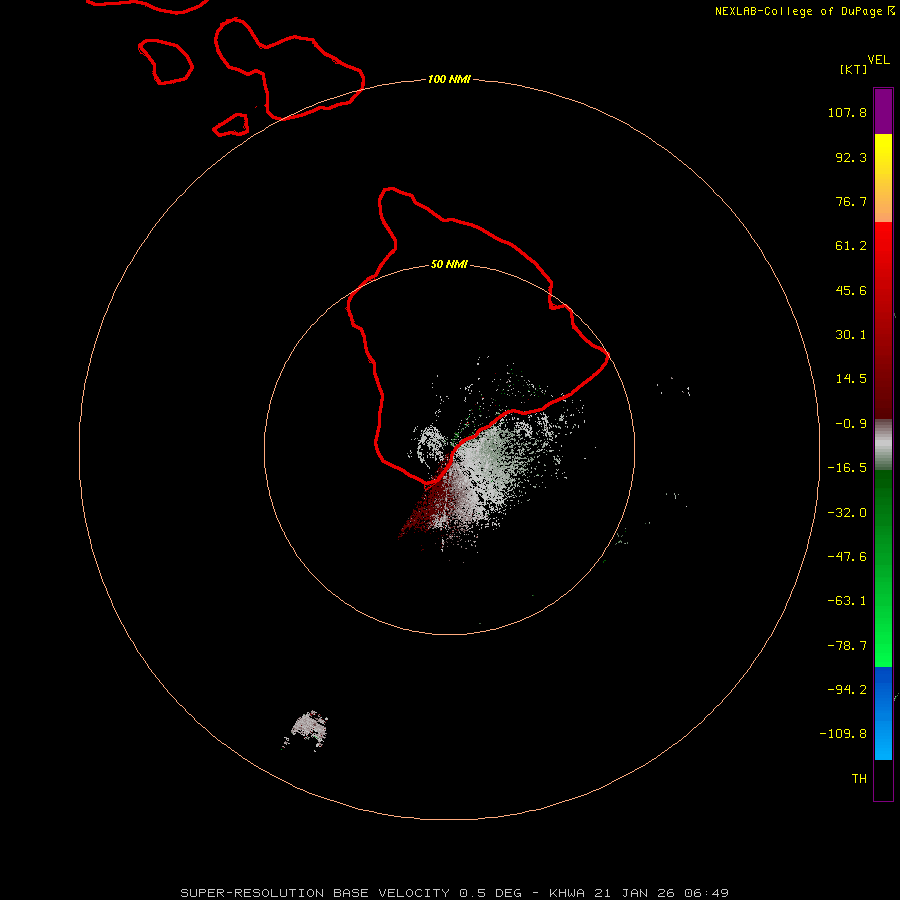Click the -0.9 legend value
Image resolution: width=900 pixels, height=900 pixels.
tap(851, 424)
